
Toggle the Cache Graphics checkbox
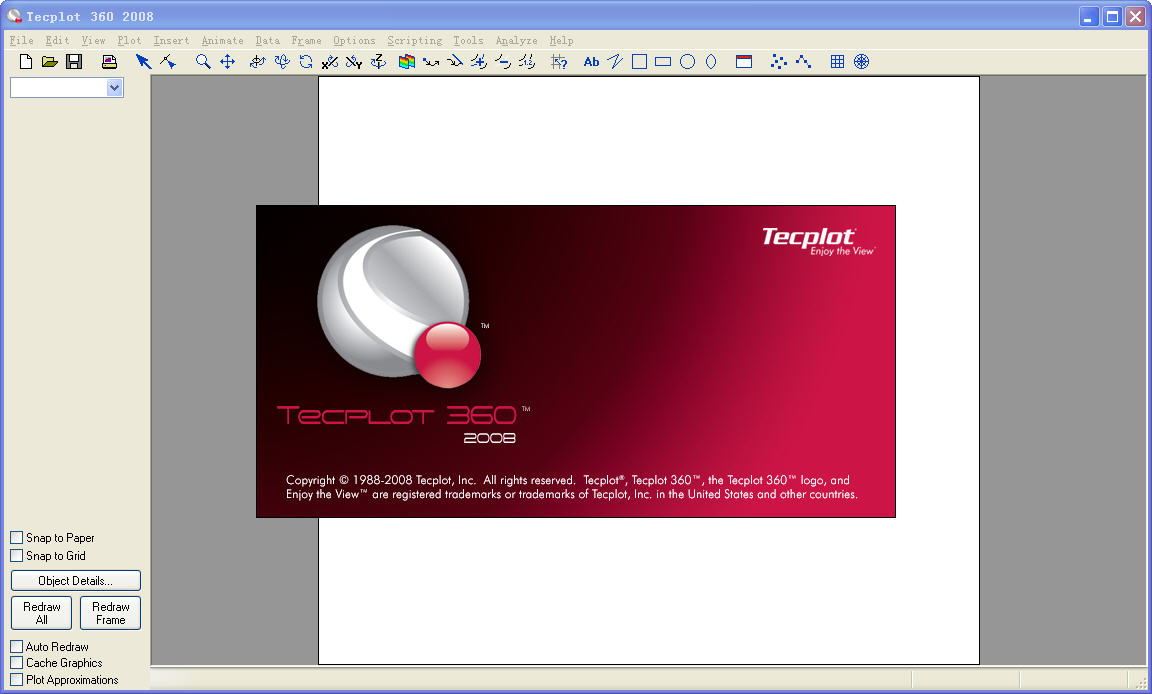tap(17, 662)
